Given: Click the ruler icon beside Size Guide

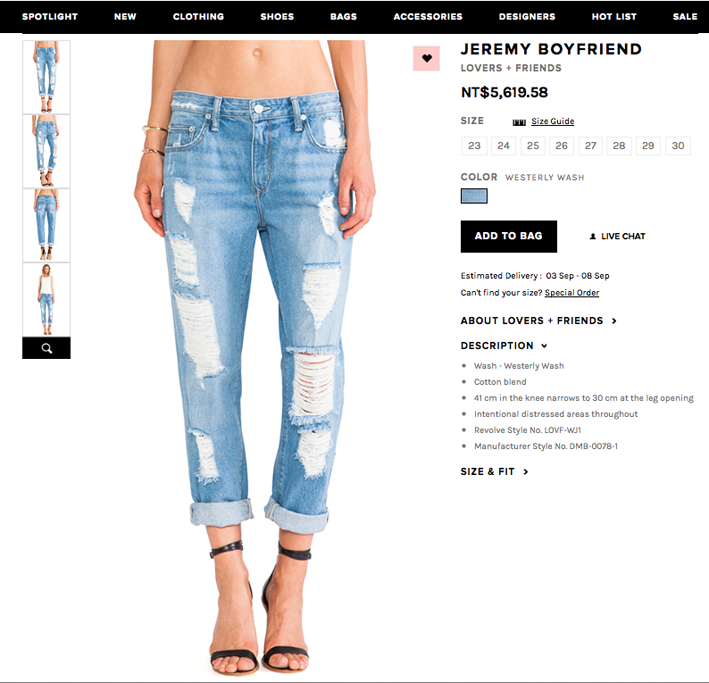Looking at the screenshot, I should [519, 122].
